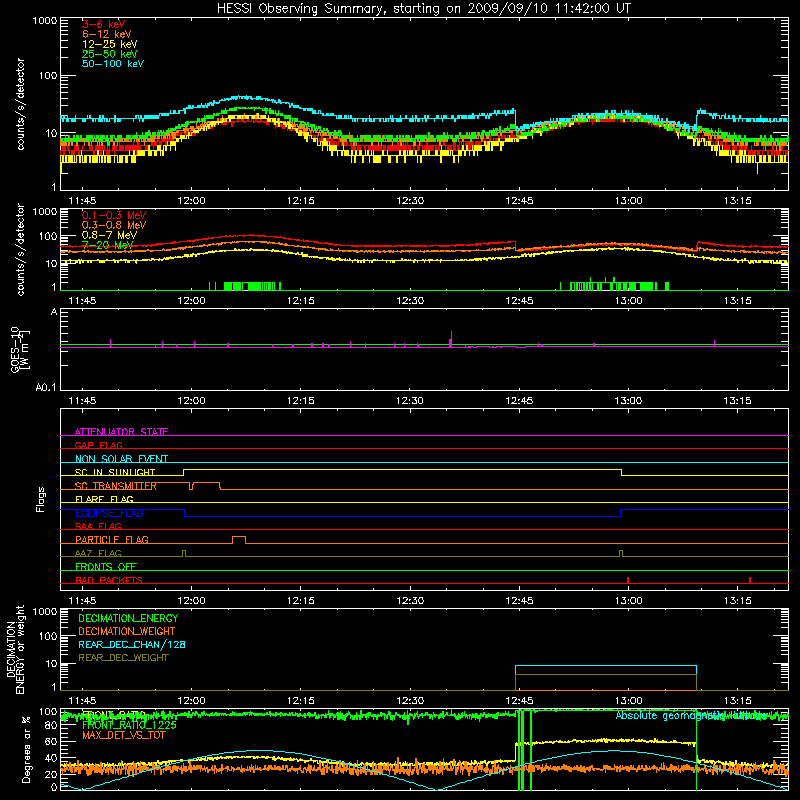Viewport: 800px width, 800px height.
Task: Click the GOES-10 axis label
Action: 20,349
